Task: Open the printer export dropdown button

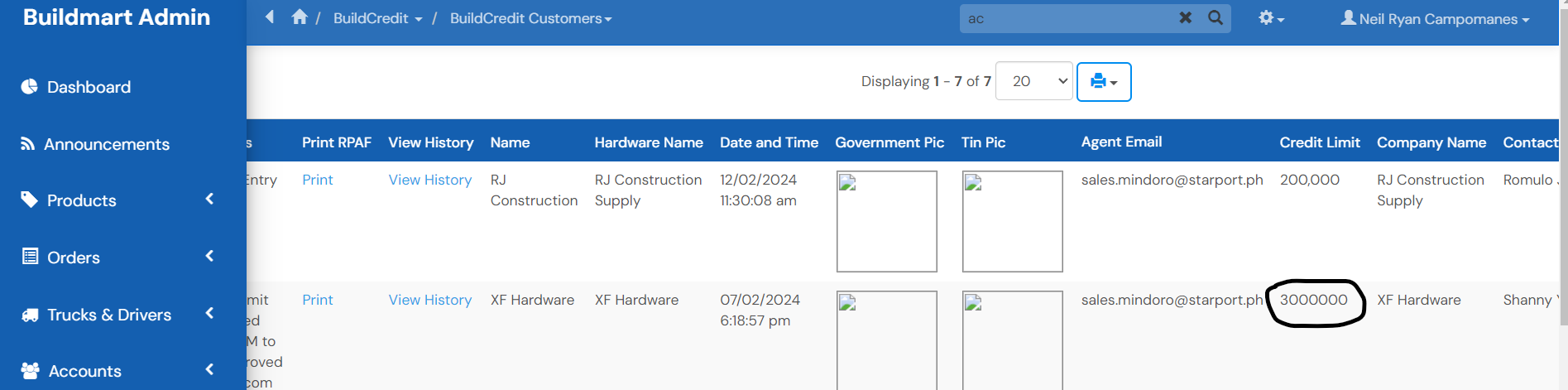Action: pyautogui.click(x=1103, y=82)
